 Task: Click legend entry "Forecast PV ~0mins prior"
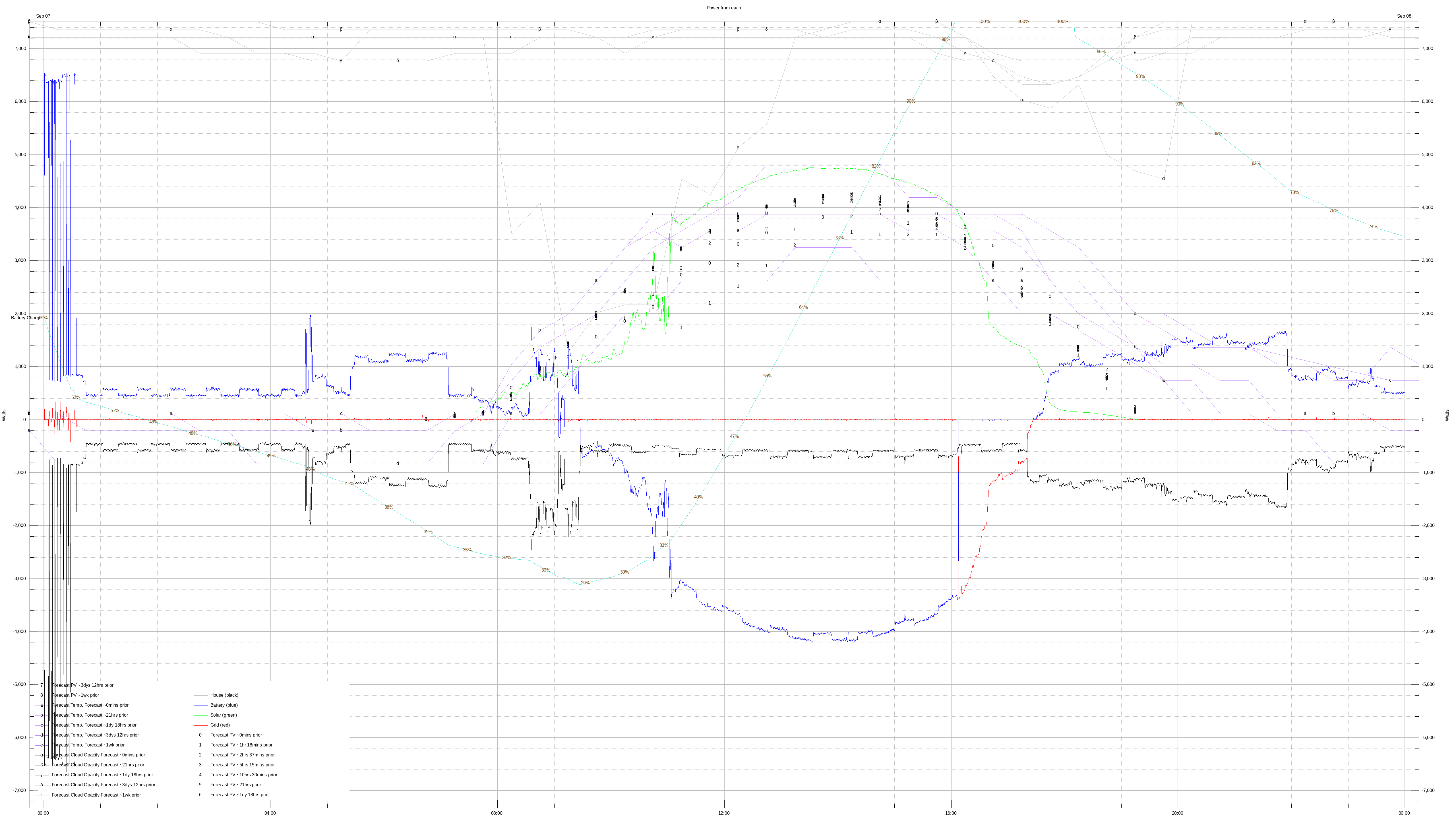pos(236,735)
